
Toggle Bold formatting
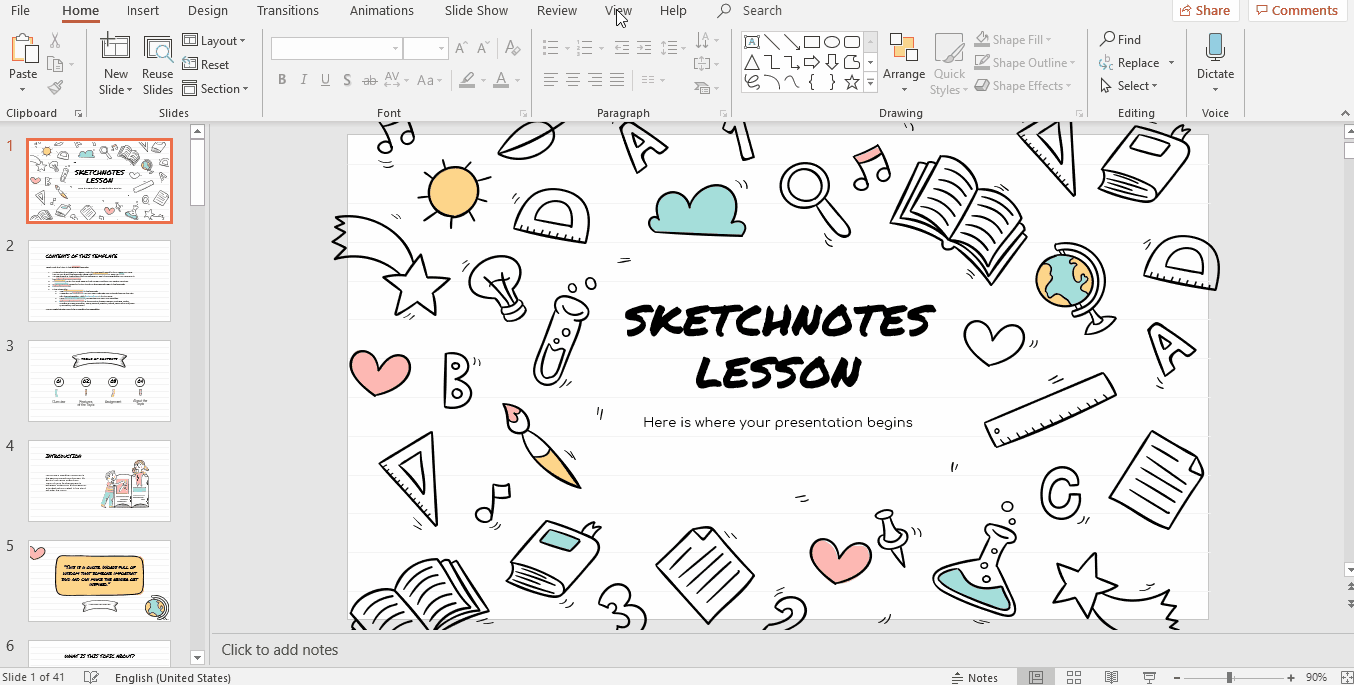(281, 79)
